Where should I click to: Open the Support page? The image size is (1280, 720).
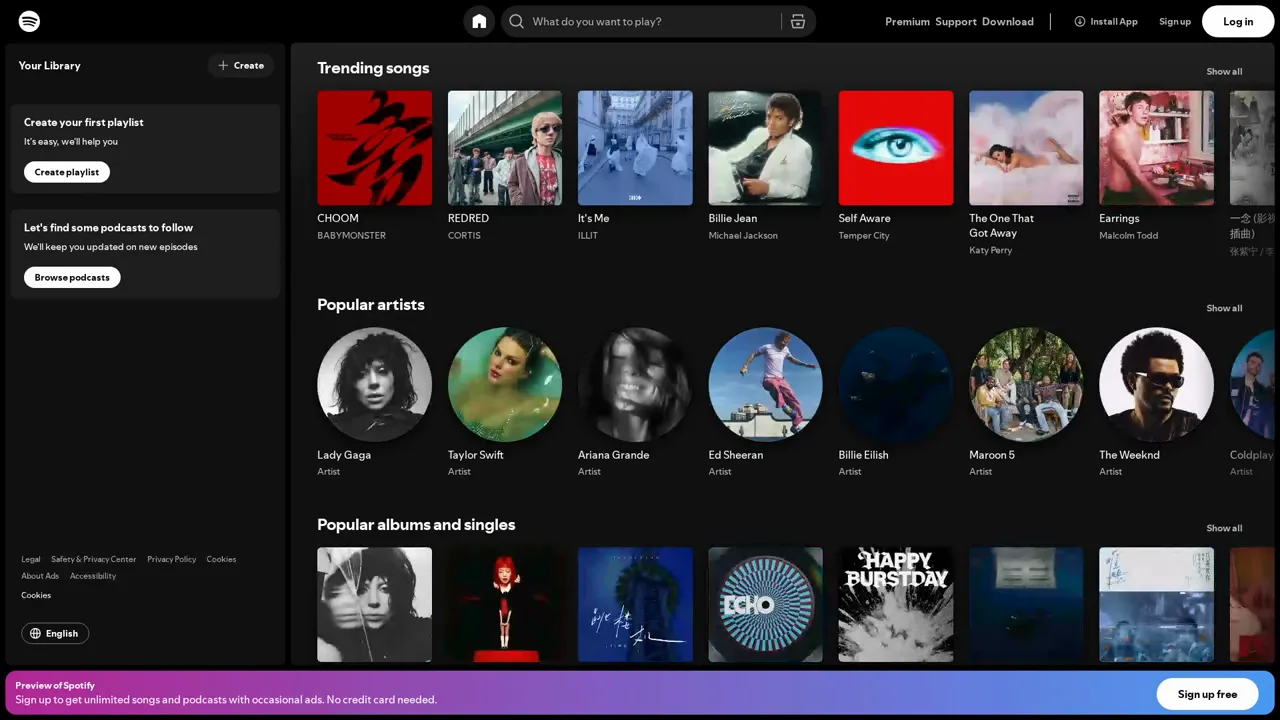[956, 21]
